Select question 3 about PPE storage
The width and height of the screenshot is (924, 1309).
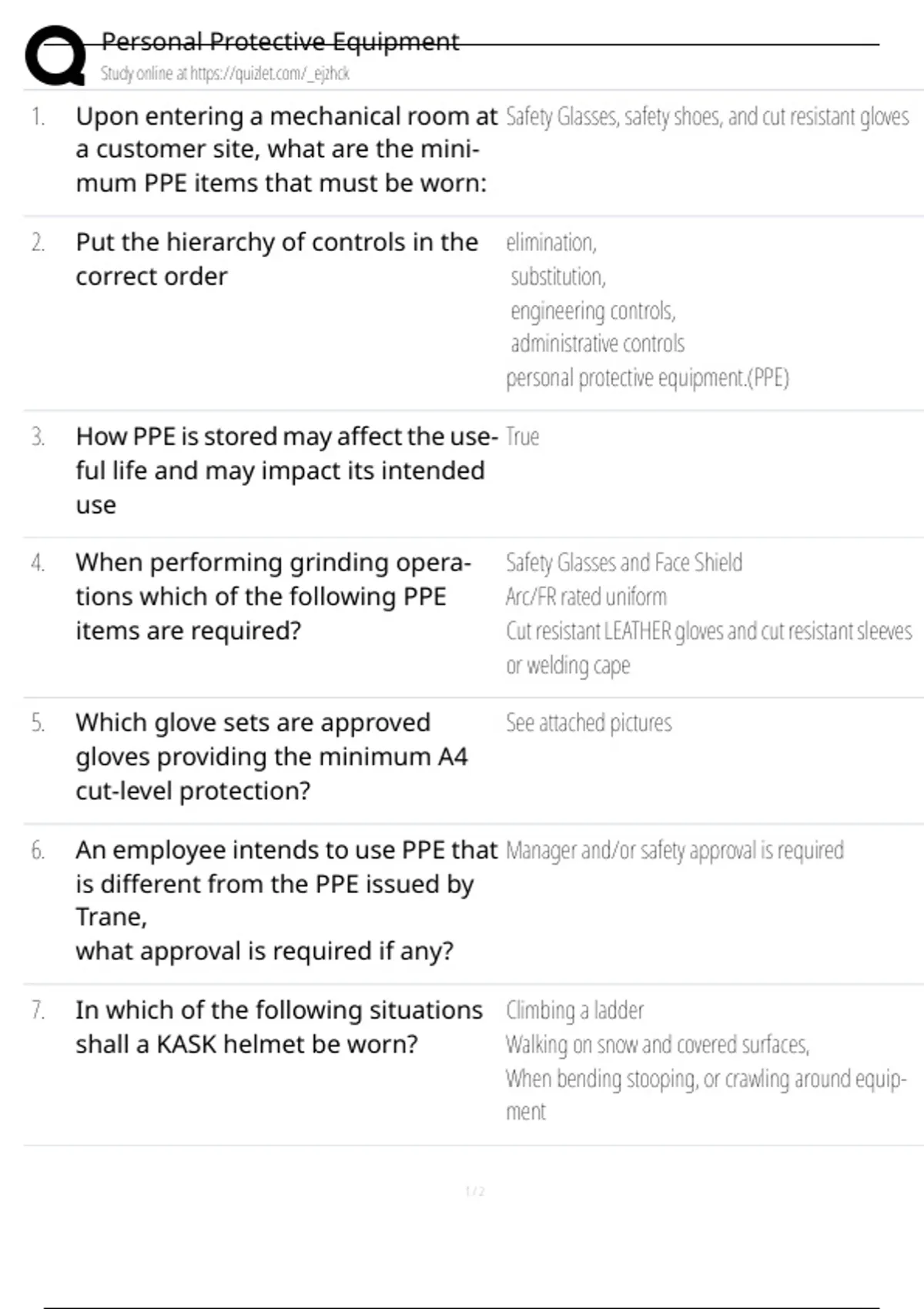286,470
